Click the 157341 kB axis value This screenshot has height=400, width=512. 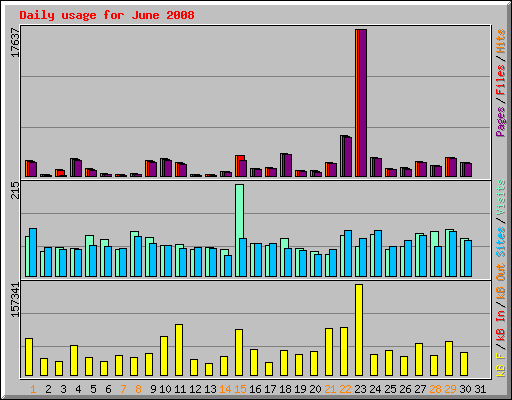(x=15, y=300)
